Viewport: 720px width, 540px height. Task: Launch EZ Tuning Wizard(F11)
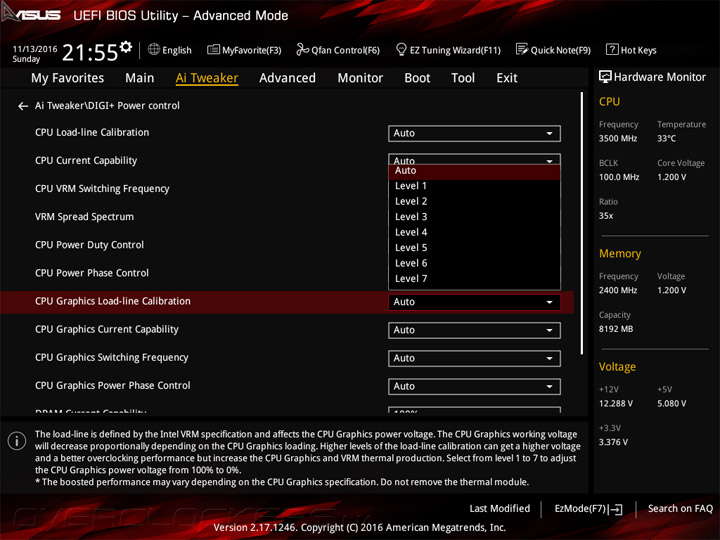448,50
